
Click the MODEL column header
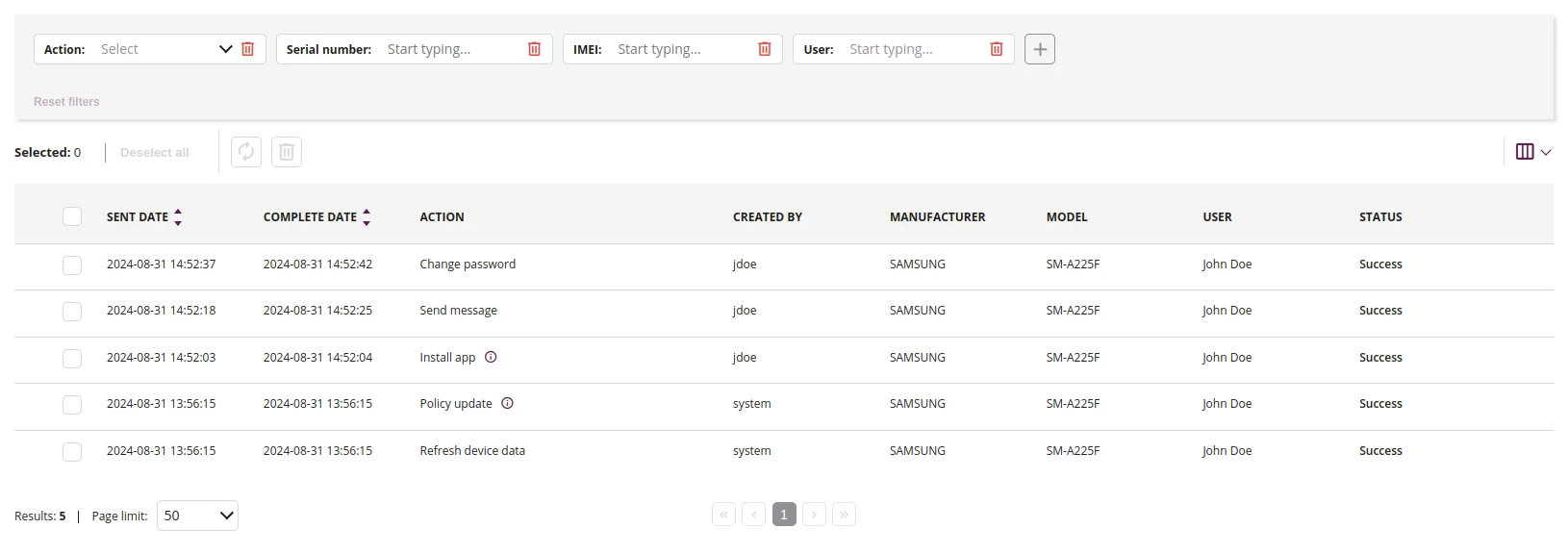point(1067,217)
